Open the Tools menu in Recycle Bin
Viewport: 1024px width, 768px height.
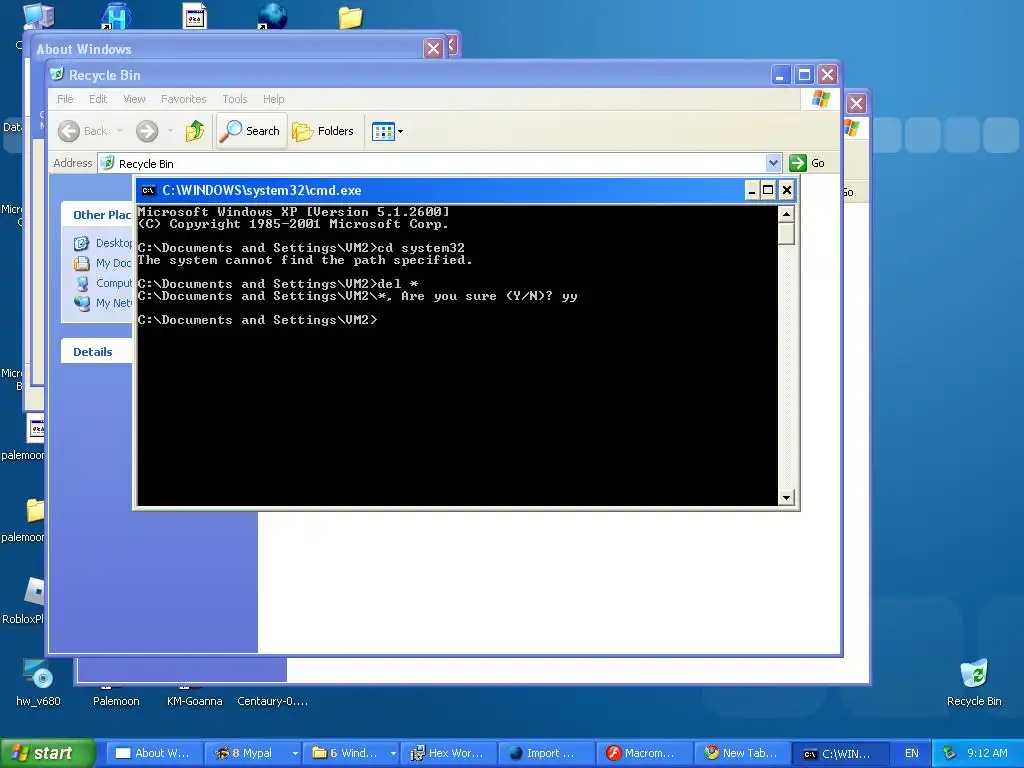pyautogui.click(x=234, y=99)
